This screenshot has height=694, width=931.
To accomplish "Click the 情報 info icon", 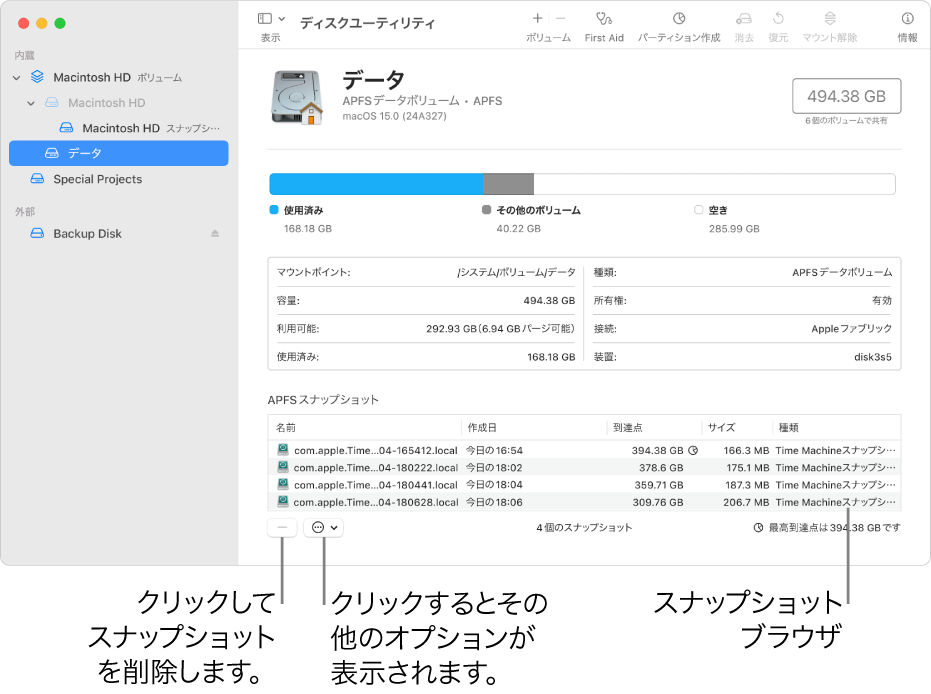I will tap(908, 19).
